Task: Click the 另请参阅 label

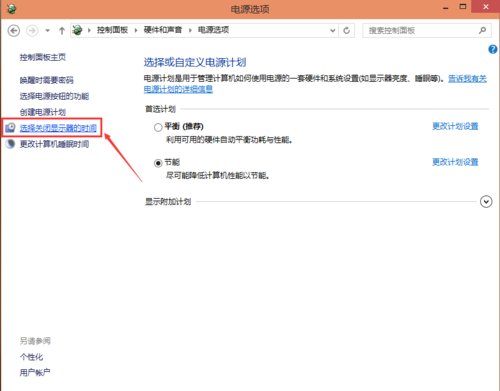Action: (35, 341)
